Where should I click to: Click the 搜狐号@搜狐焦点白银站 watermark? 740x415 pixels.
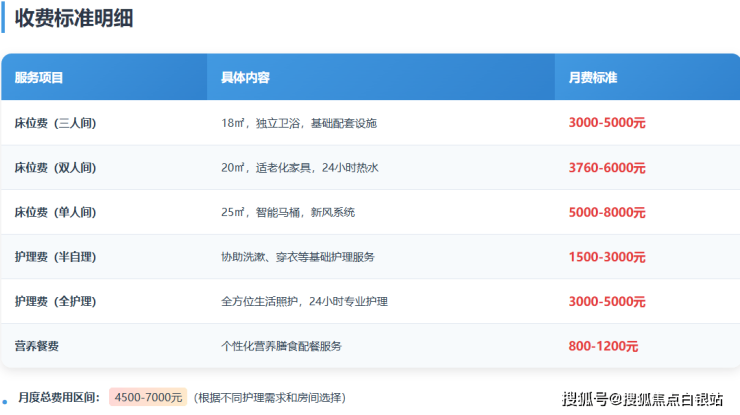click(x=642, y=399)
